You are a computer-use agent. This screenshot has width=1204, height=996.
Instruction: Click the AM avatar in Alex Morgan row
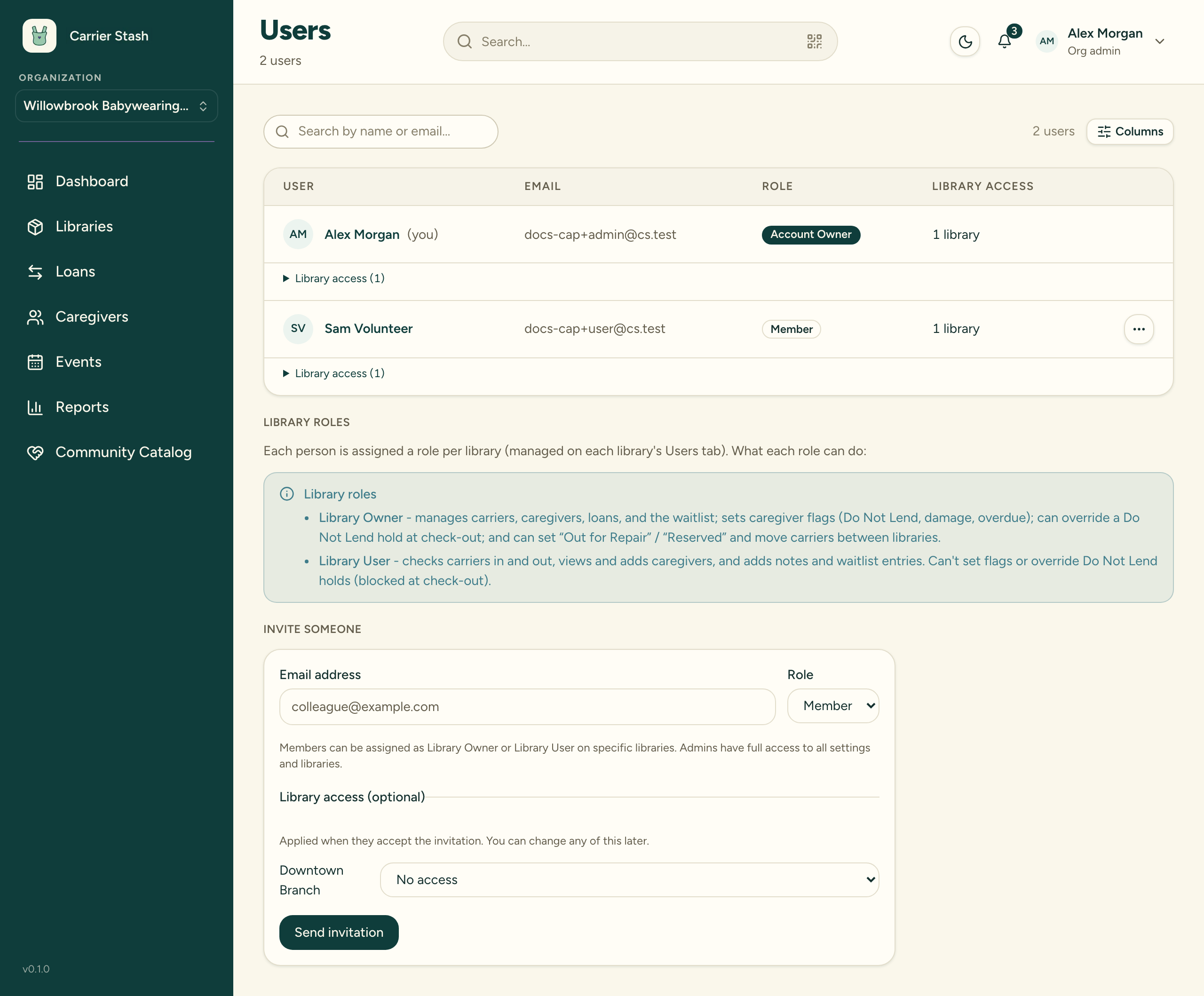pyautogui.click(x=298, y=234)
